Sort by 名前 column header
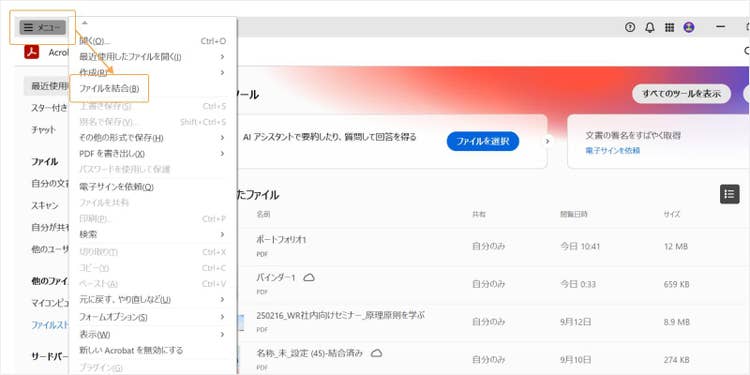Screen dimensions: 750x375 click(263, 214)
